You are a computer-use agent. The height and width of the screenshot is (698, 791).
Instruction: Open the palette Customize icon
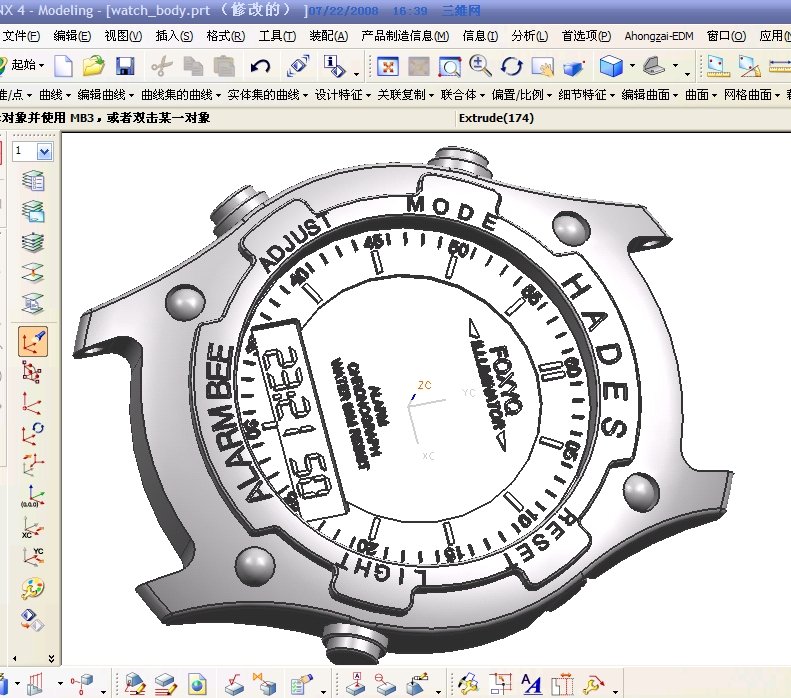click(x=33, y=589)
